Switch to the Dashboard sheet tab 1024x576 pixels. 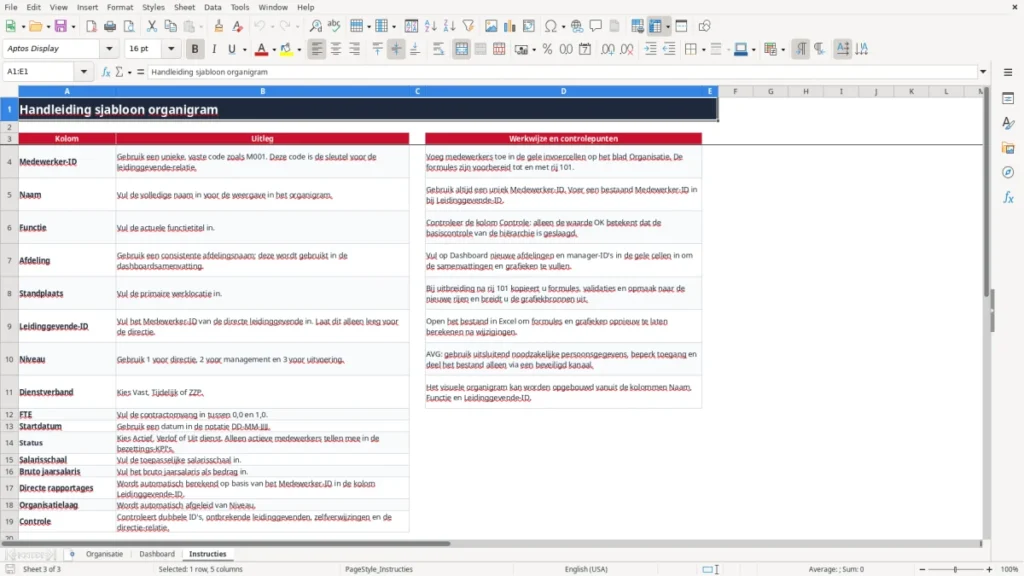[157, 554]
